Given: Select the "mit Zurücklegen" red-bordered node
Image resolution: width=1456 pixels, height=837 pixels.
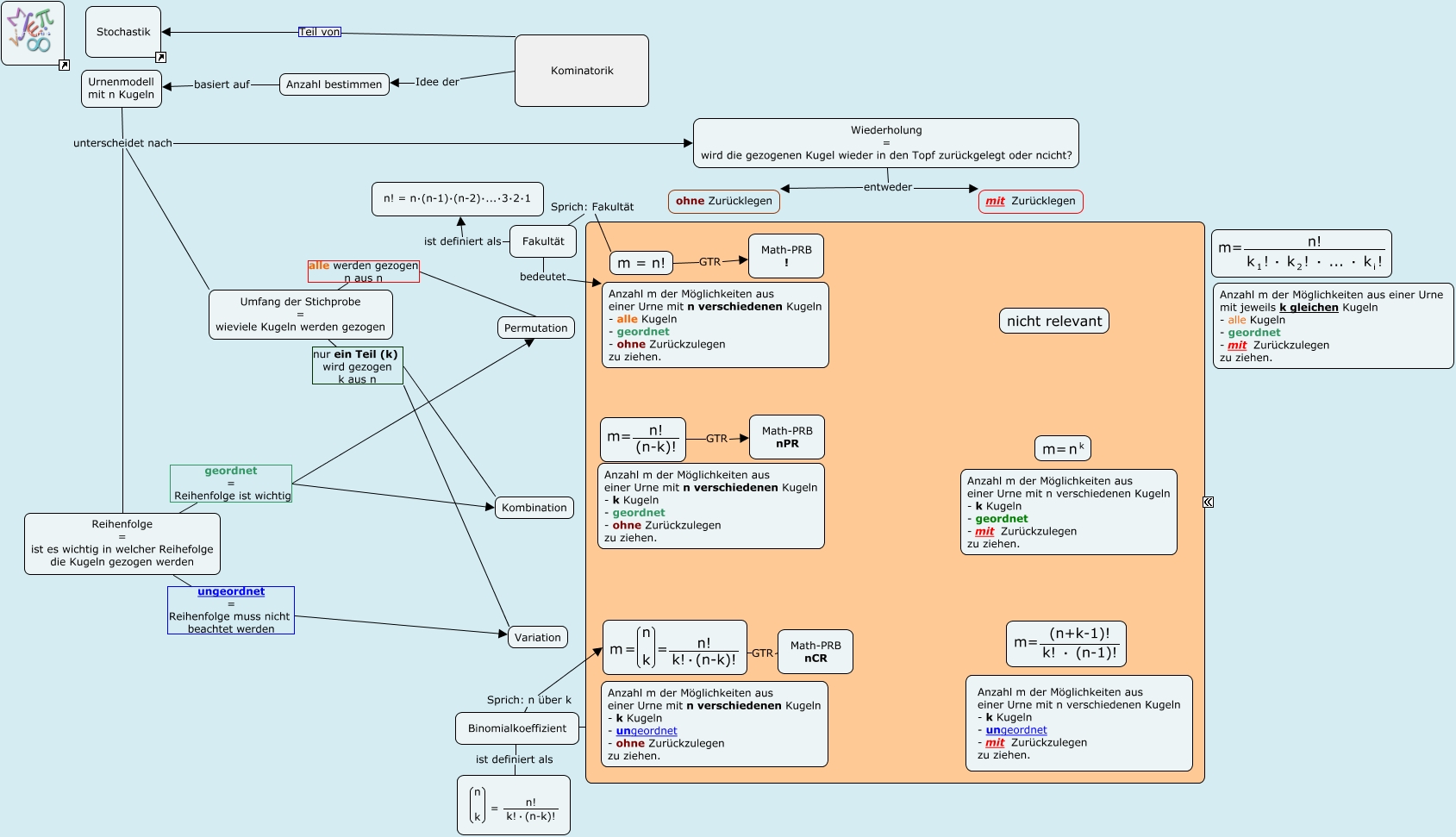Looking at the screenshot, I should 1031,201.
